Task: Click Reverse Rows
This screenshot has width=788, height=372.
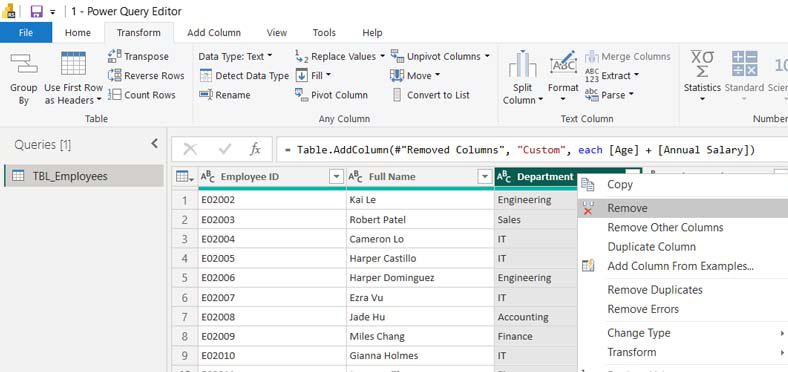Action: [146, 76]
